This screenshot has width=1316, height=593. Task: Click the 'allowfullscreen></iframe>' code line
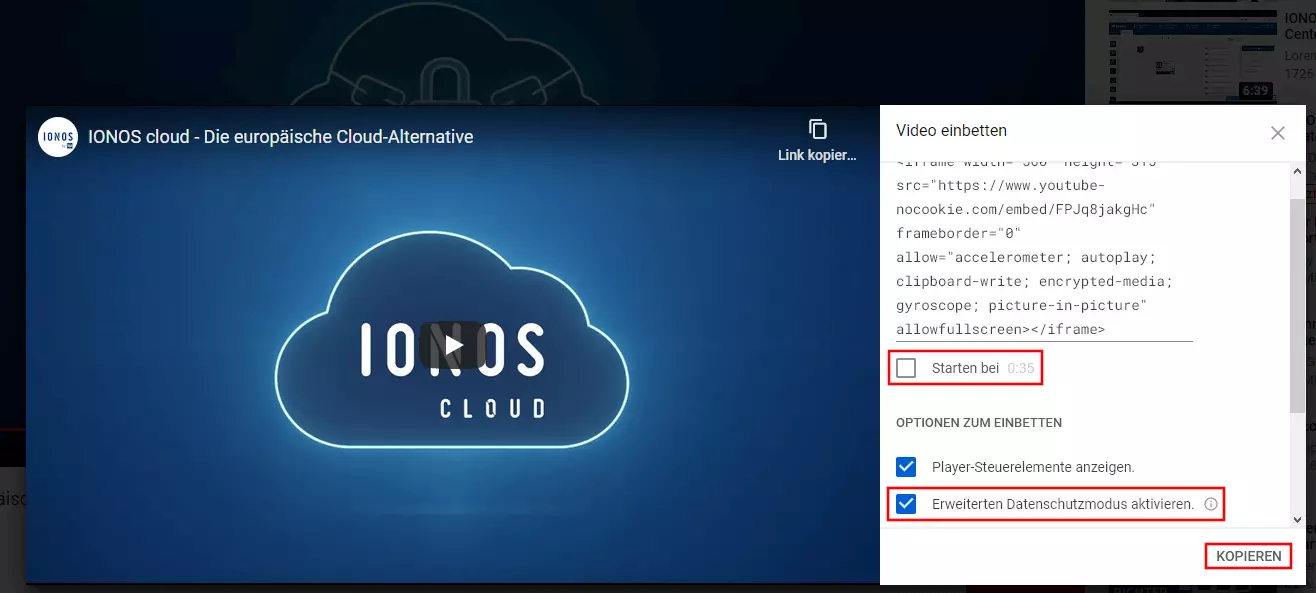1000,329
